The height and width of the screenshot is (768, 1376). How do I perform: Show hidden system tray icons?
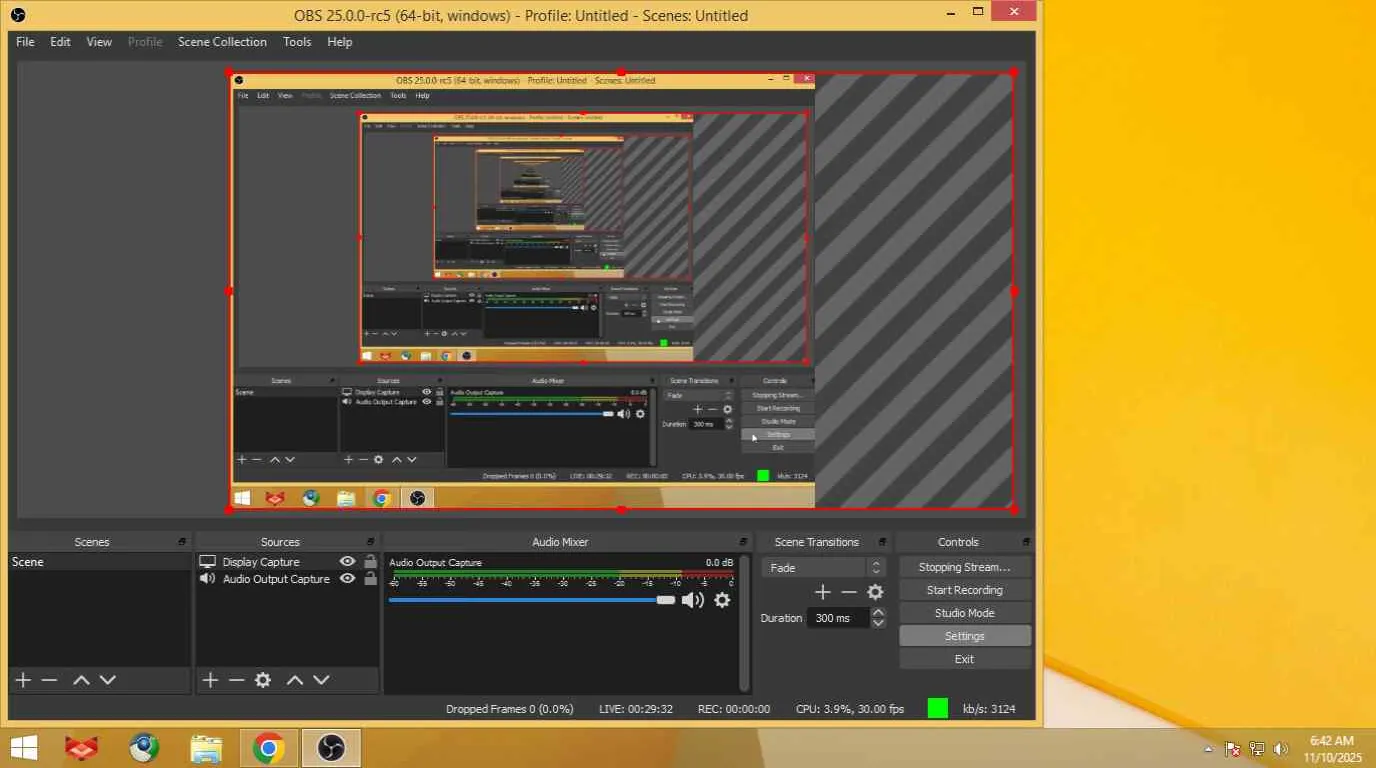pos(1208,749)
